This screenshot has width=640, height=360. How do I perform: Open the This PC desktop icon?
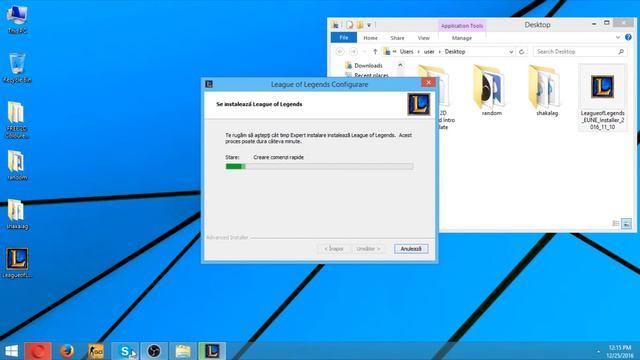(17, 19)
